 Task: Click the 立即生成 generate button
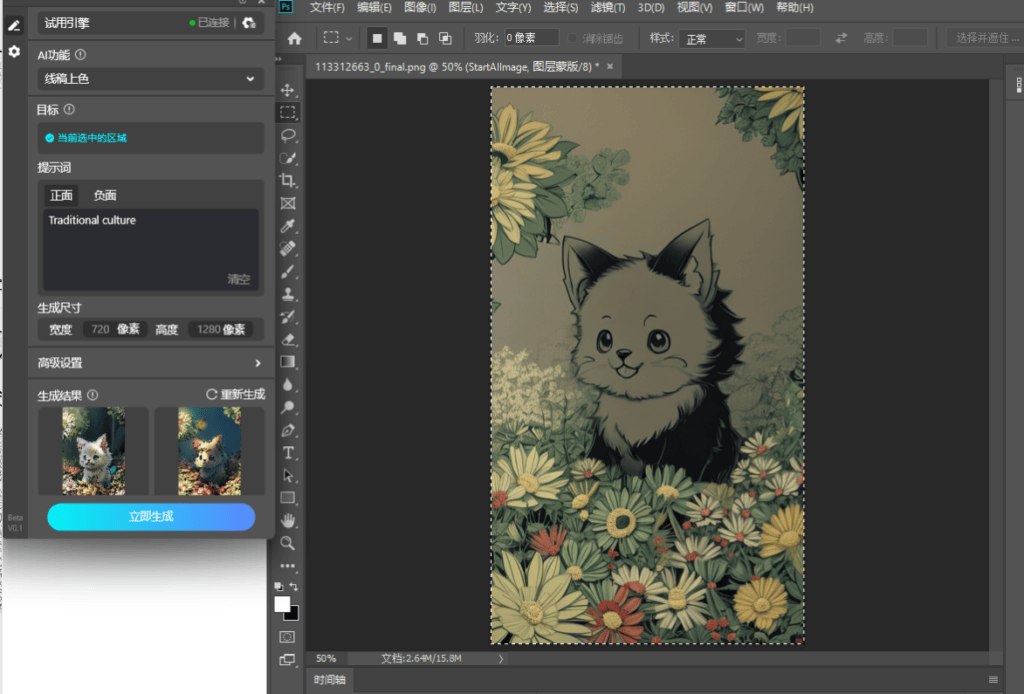coord(151,516)
